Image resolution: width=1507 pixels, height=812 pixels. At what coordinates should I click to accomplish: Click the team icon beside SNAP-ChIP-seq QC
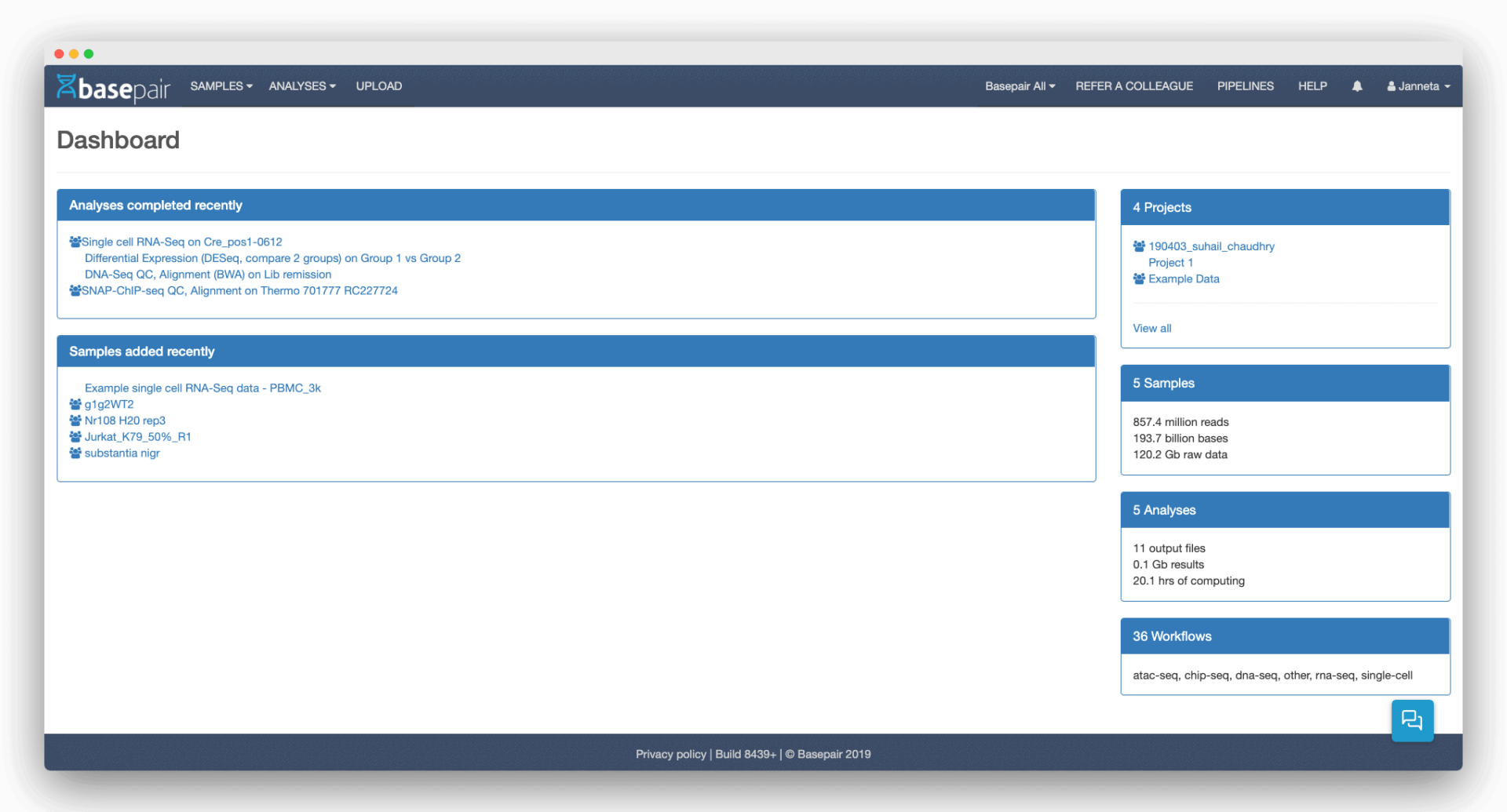[75, 290]
